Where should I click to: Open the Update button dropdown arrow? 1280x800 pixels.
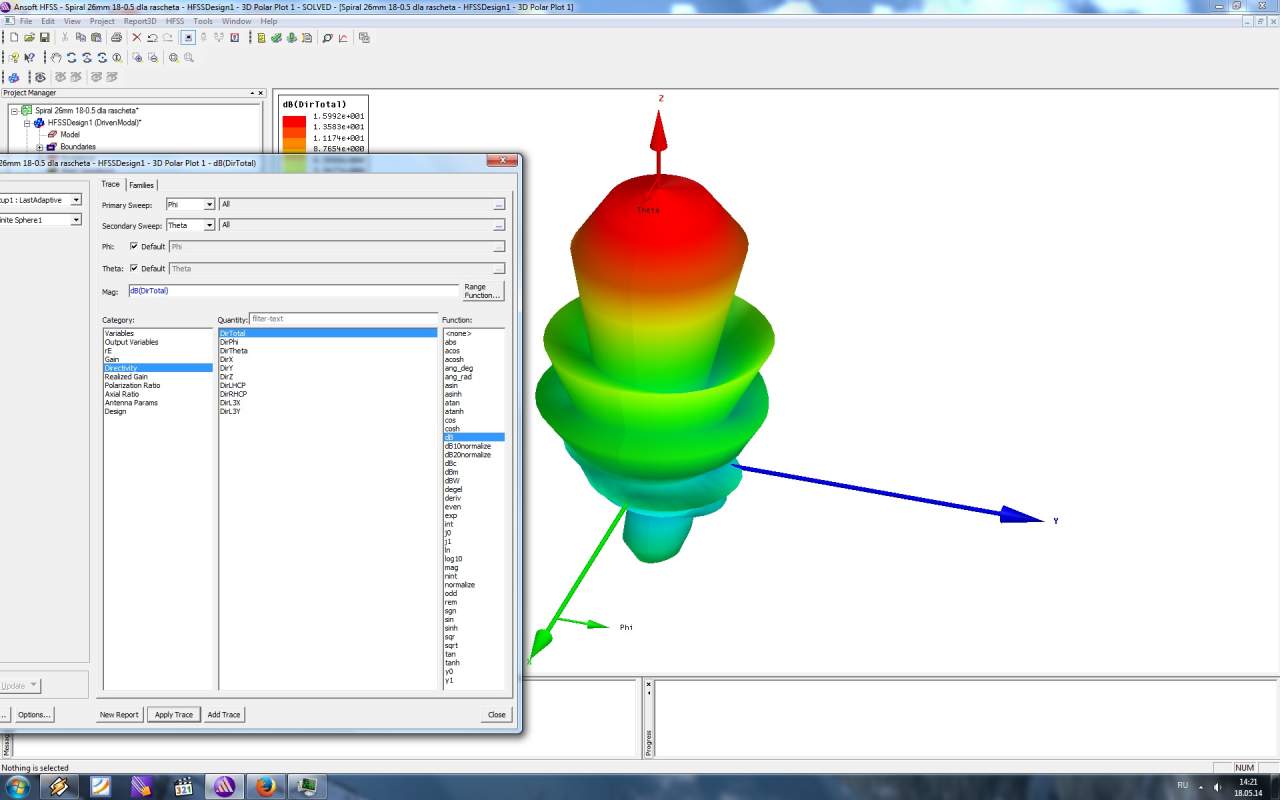click(x=33, y=686)
